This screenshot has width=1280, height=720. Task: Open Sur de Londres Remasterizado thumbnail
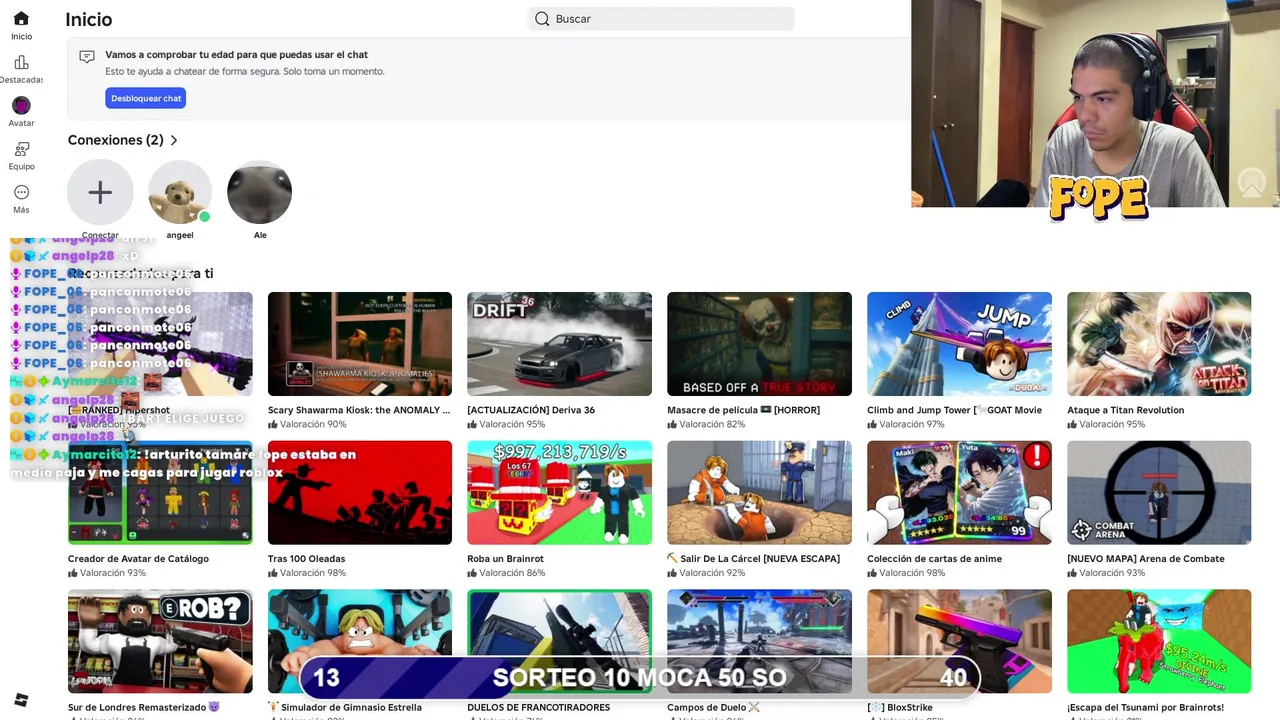pos(160,641)
